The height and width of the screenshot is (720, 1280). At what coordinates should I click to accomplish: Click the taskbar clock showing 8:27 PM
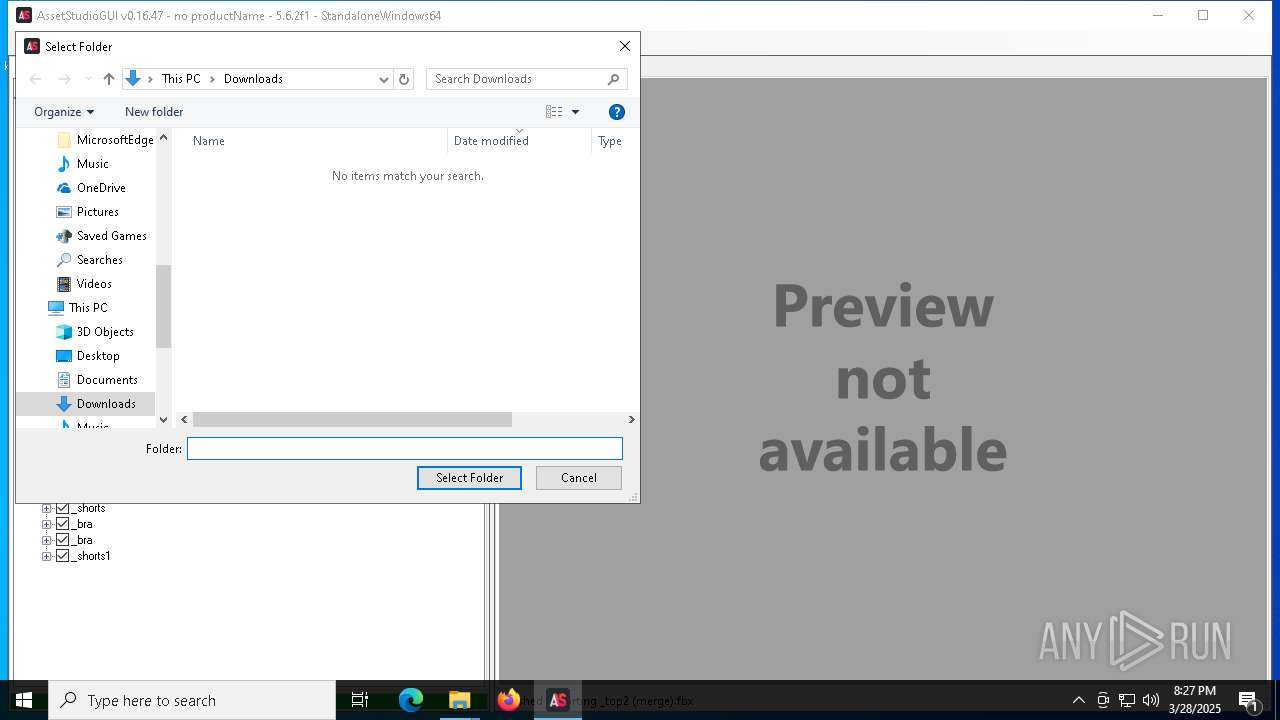pos(1195,700)
